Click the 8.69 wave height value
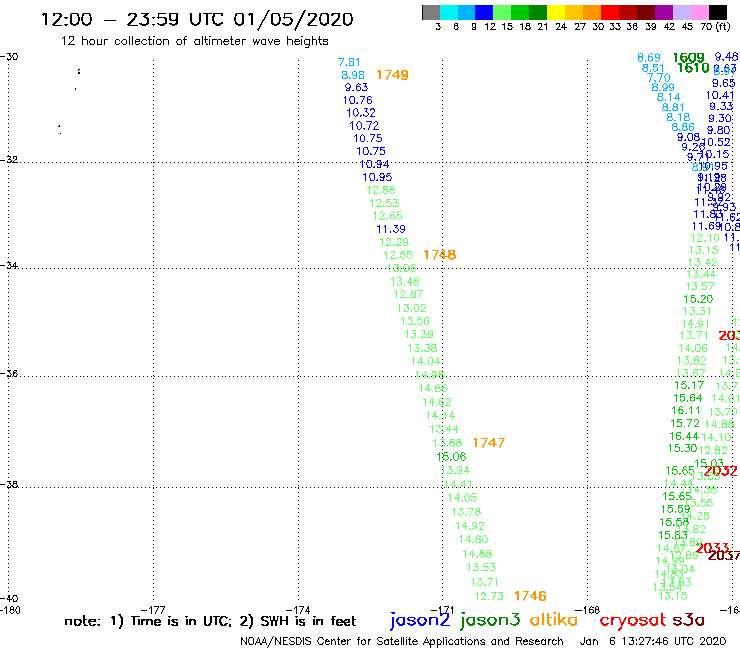Viewport: 740px width, 650px height. tap(648, 58)
